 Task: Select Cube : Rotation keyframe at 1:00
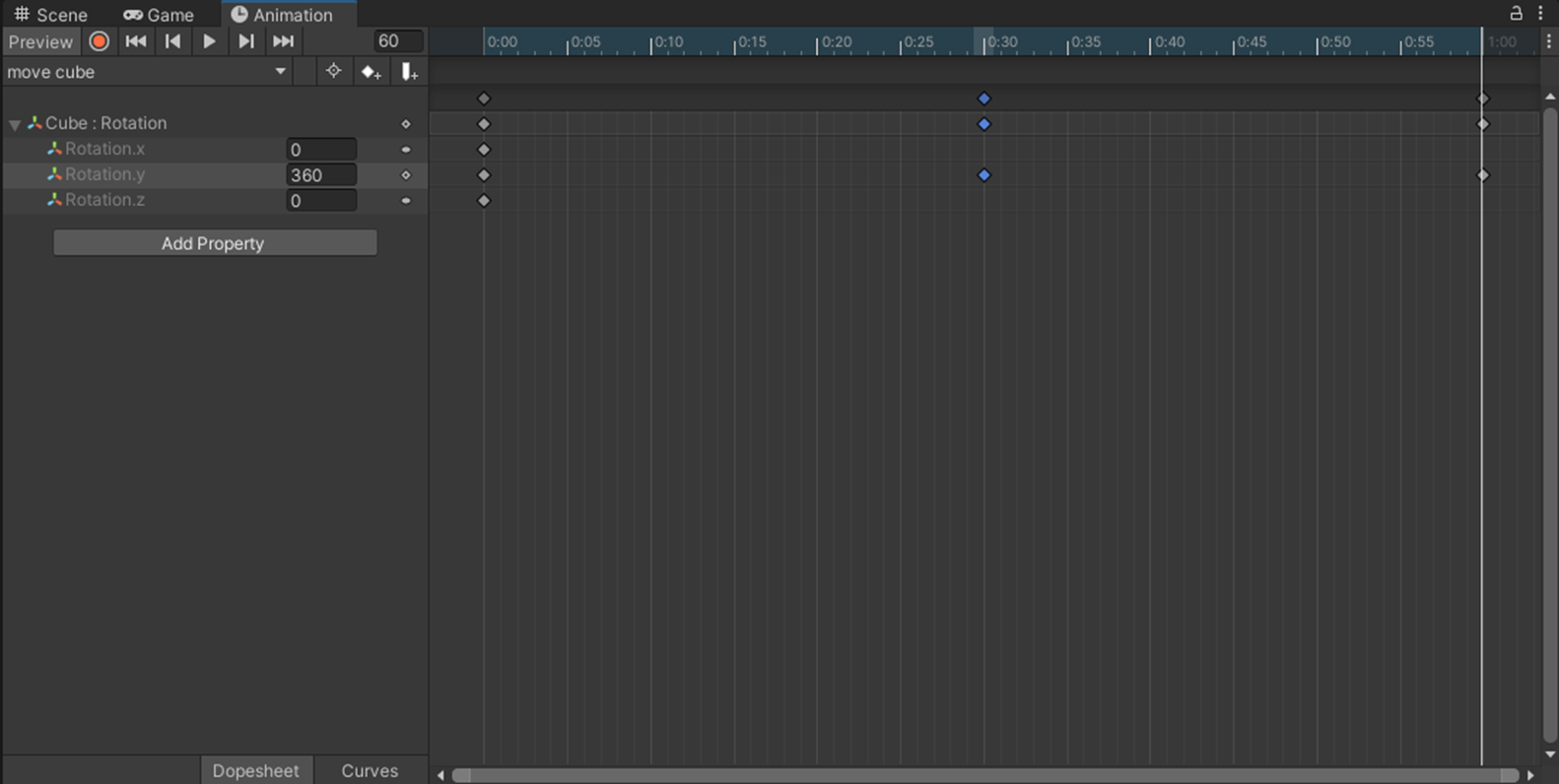[x=1483, y=124]
